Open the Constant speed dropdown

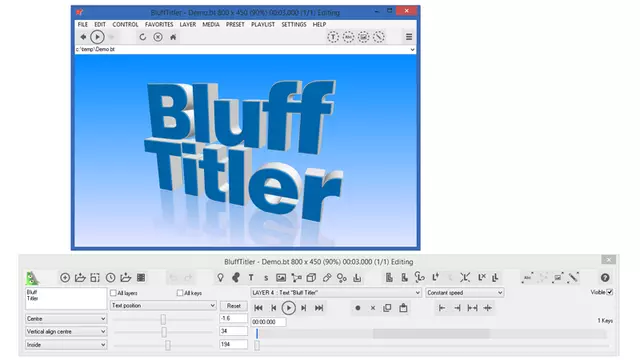tap(464, 293)
